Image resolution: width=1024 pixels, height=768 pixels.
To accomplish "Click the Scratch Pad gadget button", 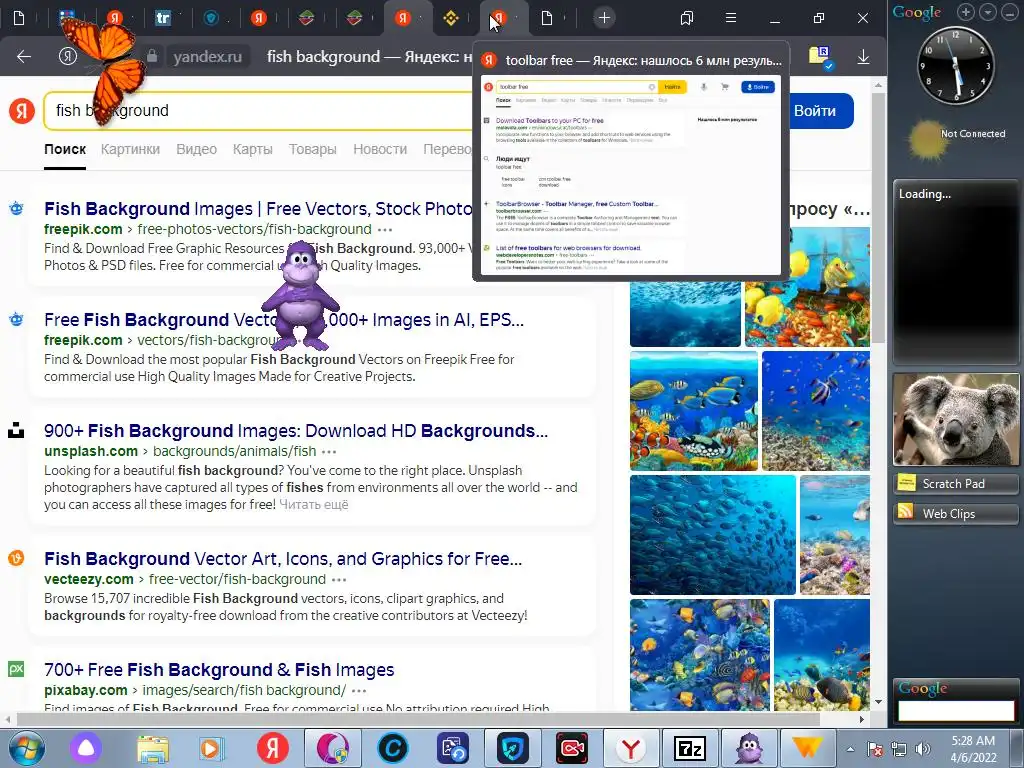I will click(x=955, y=483).
